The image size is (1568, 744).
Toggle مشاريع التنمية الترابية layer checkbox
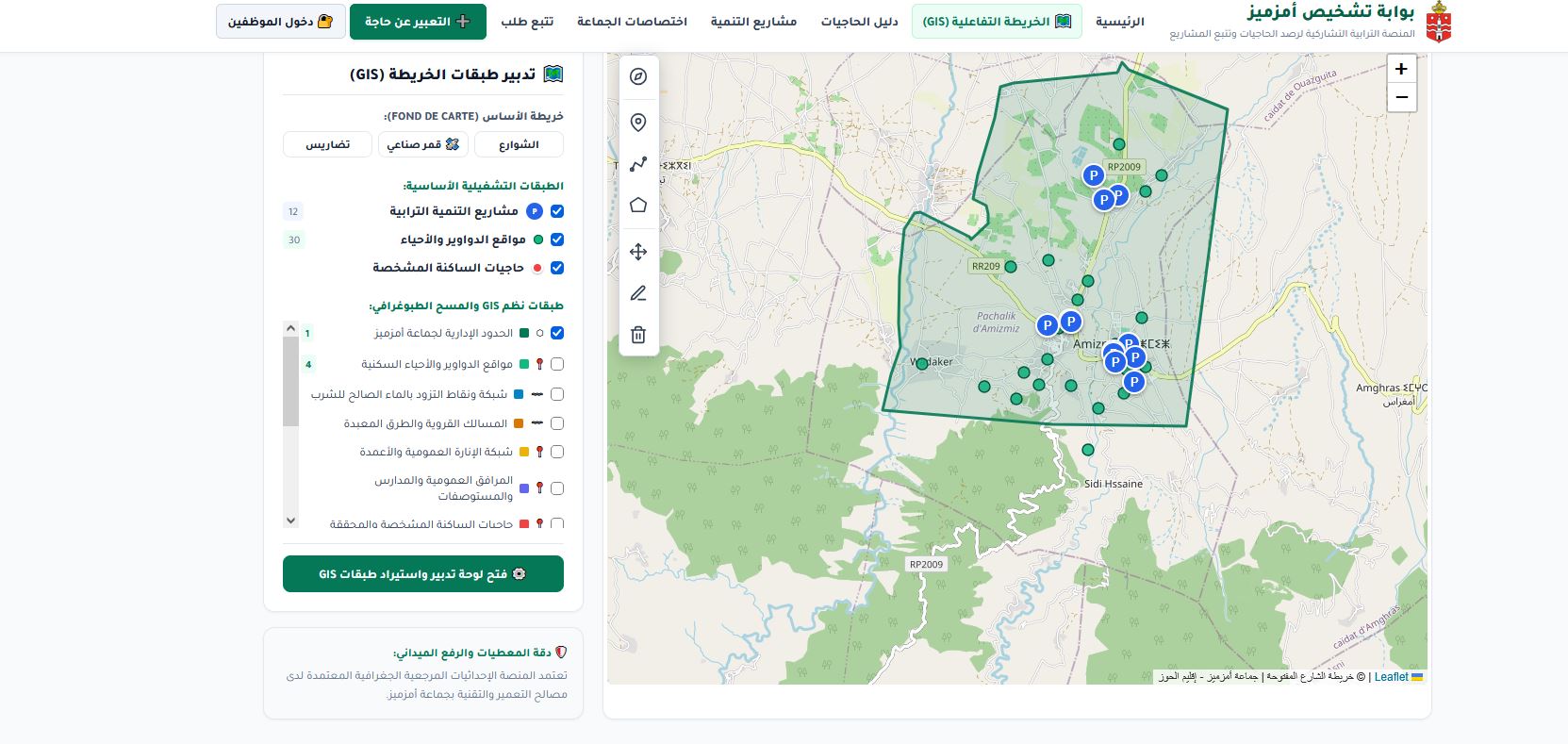point(557,211)
